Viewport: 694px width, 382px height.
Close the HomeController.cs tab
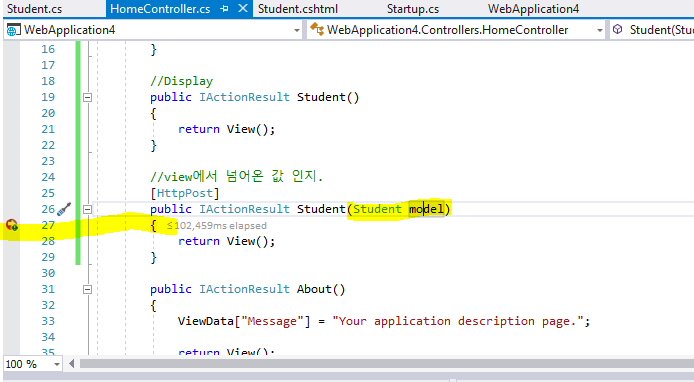[243, 8]
